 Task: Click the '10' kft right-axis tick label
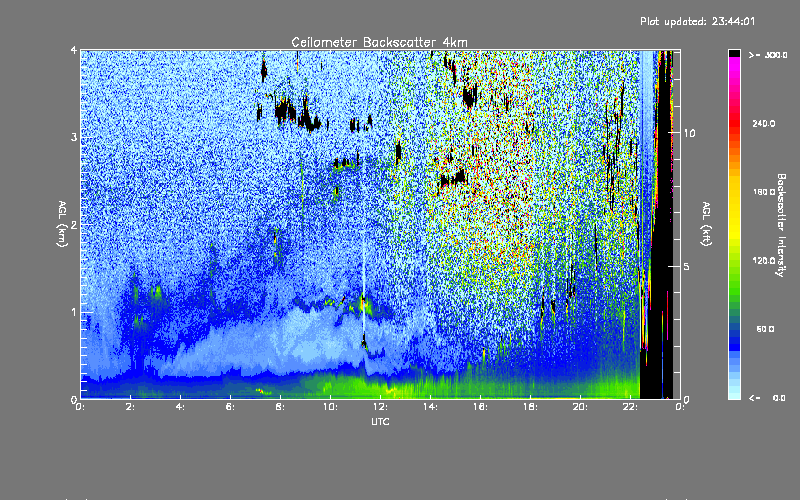pos(689,134)
